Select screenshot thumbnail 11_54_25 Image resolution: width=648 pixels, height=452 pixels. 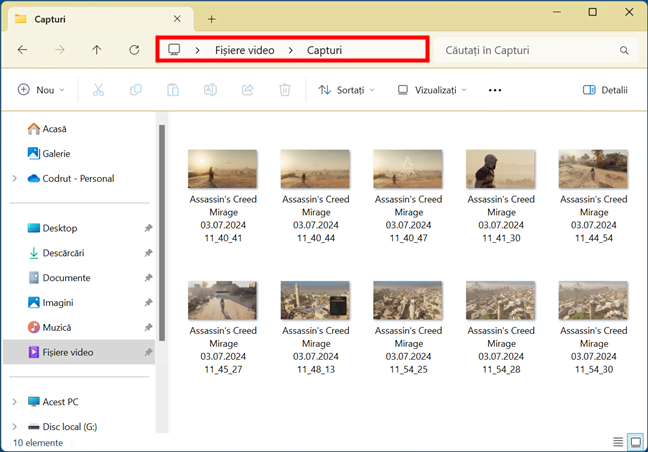408,300
